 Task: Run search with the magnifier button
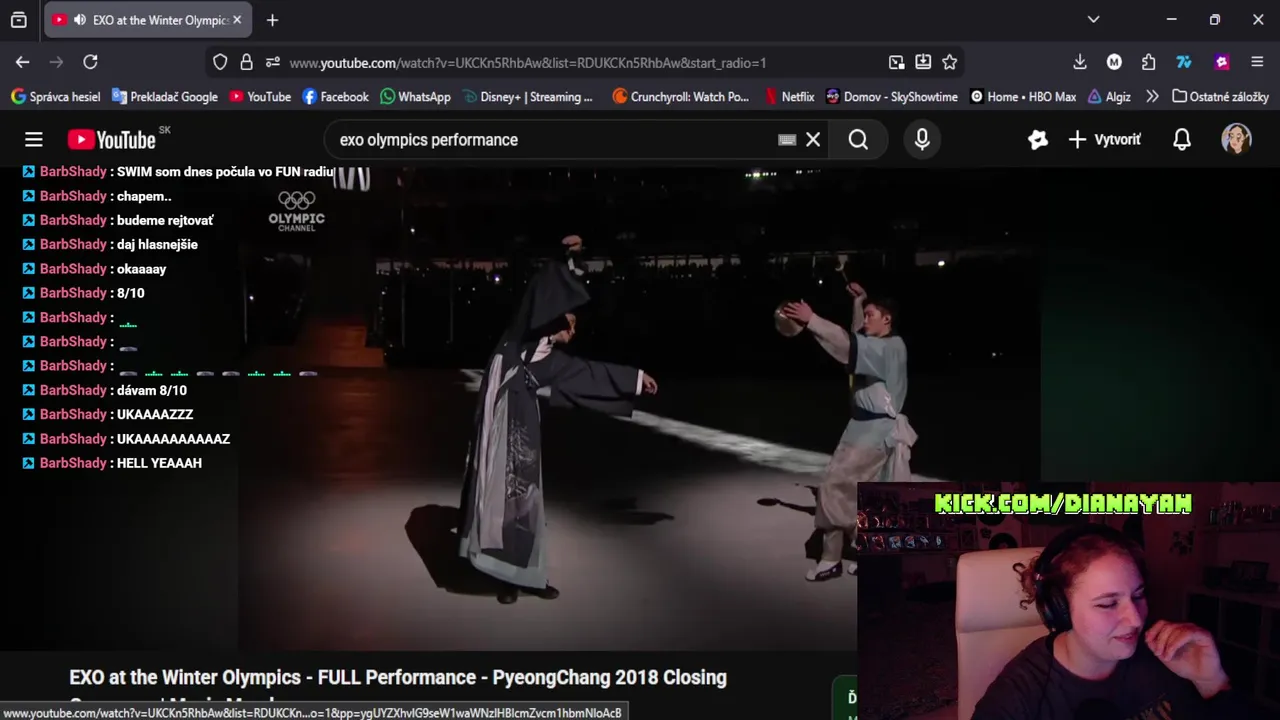(858, 140)
